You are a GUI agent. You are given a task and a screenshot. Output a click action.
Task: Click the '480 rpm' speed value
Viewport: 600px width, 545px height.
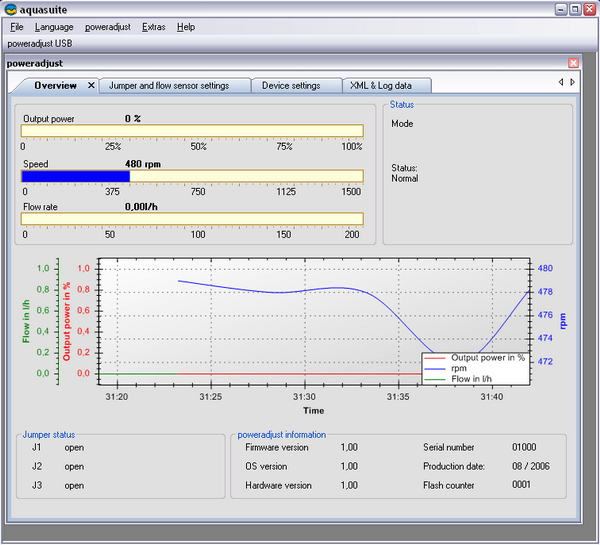coord(143,164)
